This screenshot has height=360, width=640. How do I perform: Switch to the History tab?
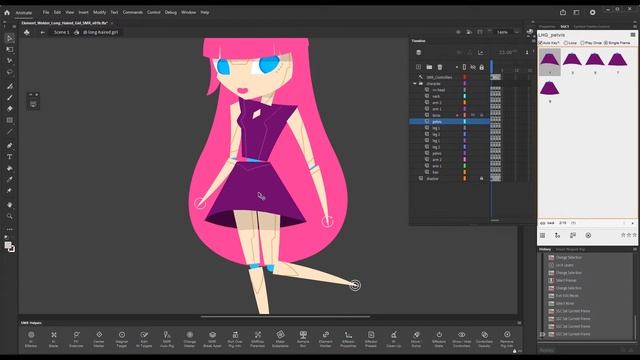pos(545,249)
